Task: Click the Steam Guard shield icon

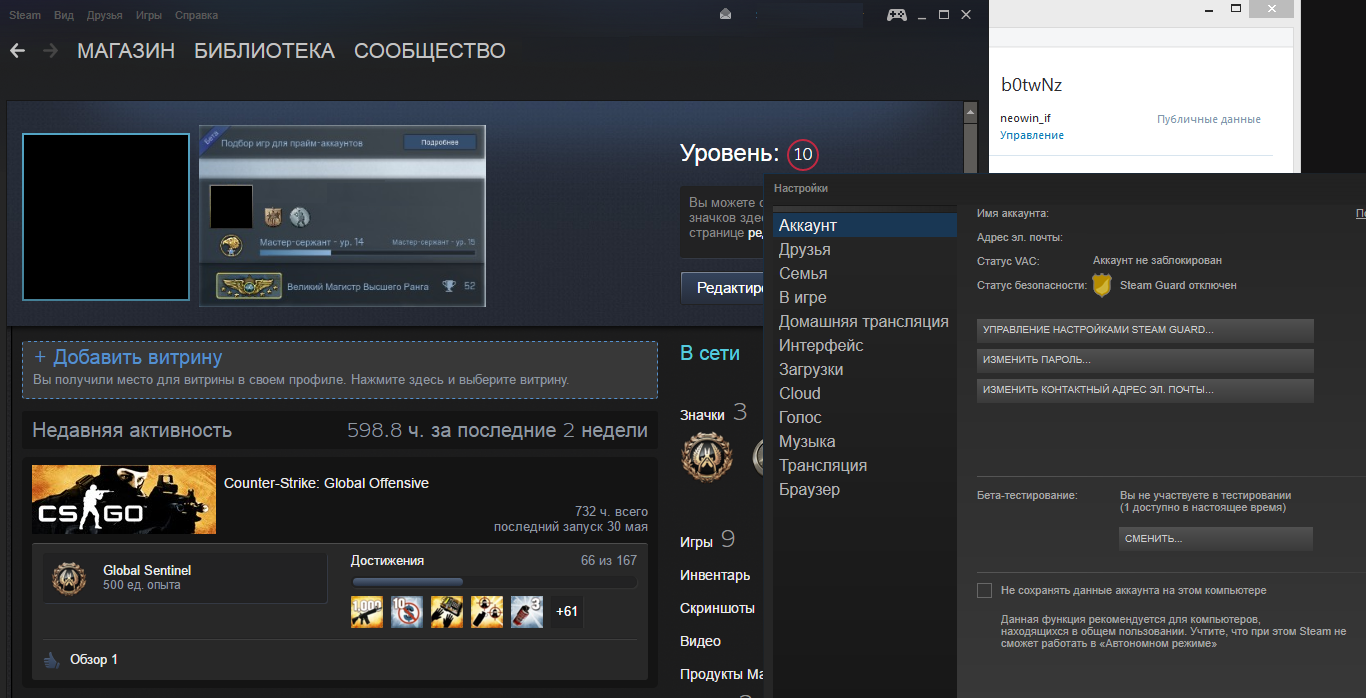Action: [1101, 286]
